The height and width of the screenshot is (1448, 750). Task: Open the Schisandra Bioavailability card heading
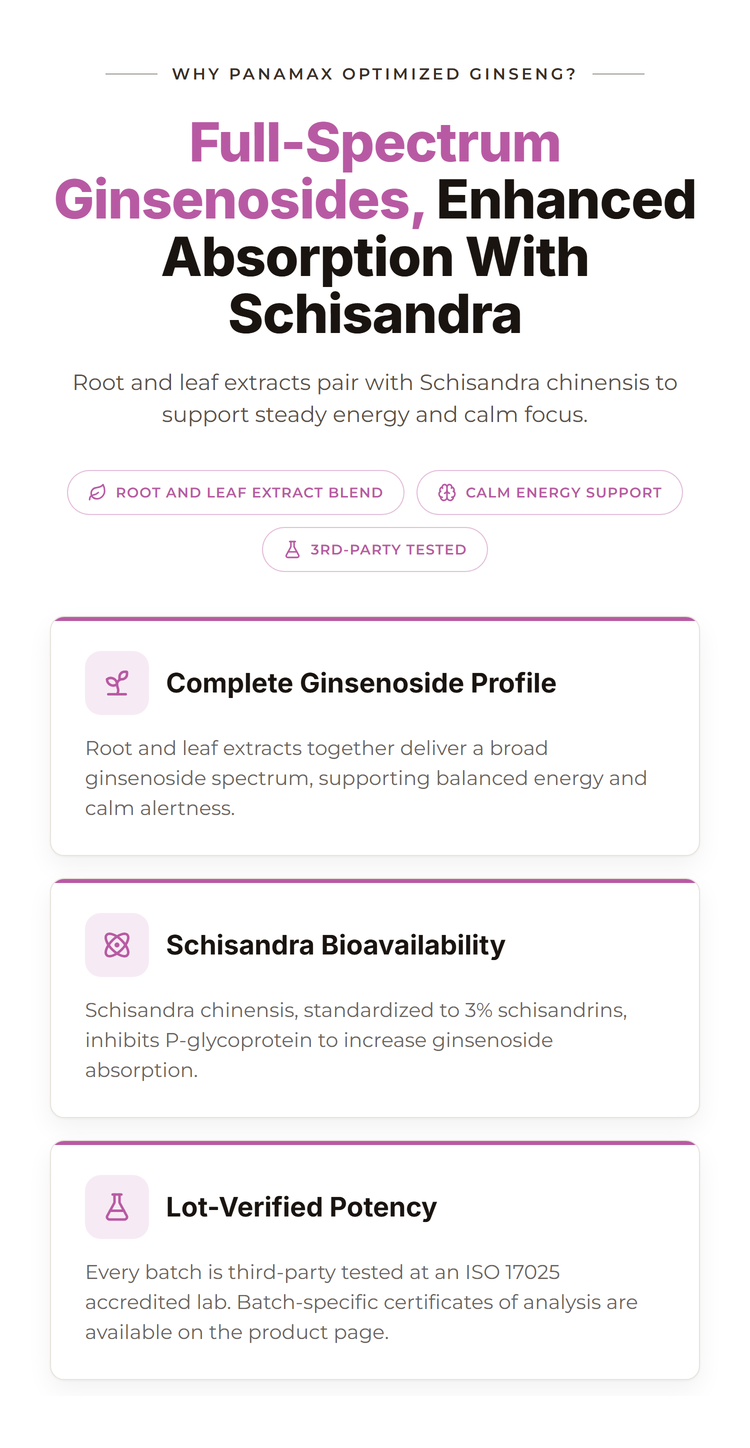tap(336, 945)
